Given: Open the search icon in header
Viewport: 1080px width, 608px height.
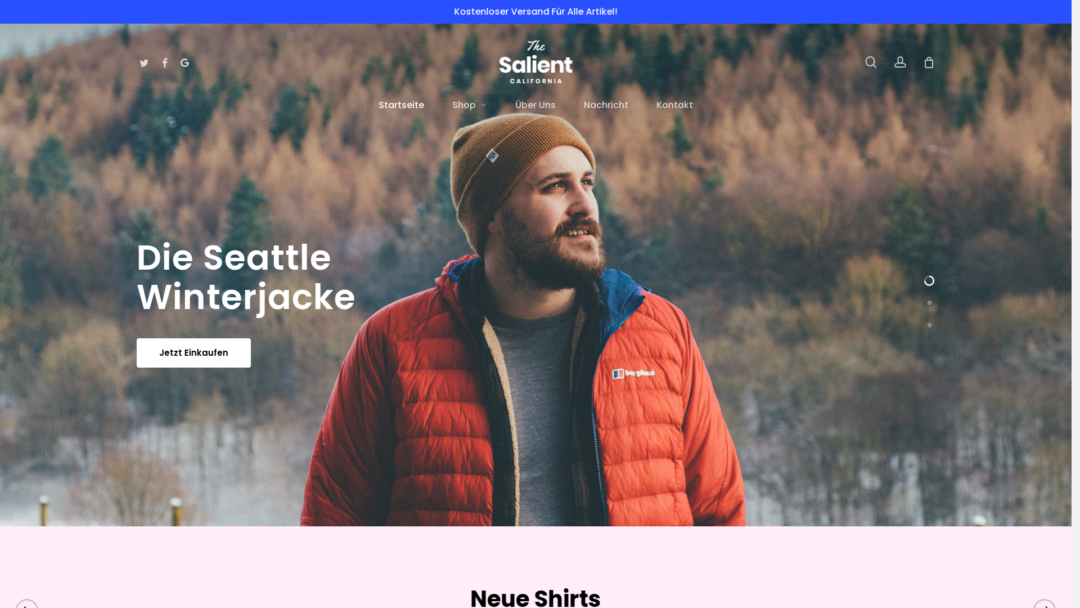Looking at the screenshot, I should 871,62.
